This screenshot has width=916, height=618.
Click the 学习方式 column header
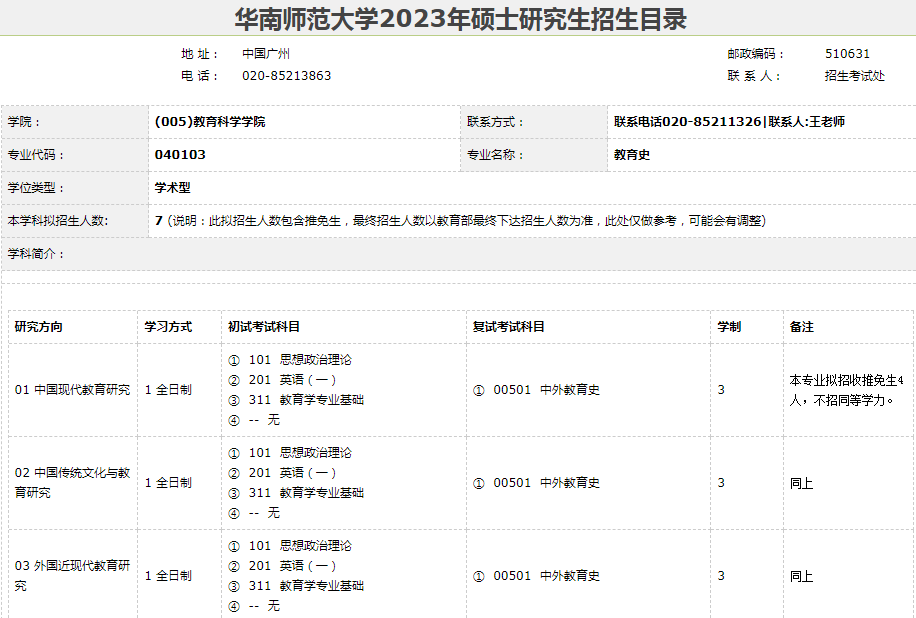pyautogui.click(x=168, y=327)
